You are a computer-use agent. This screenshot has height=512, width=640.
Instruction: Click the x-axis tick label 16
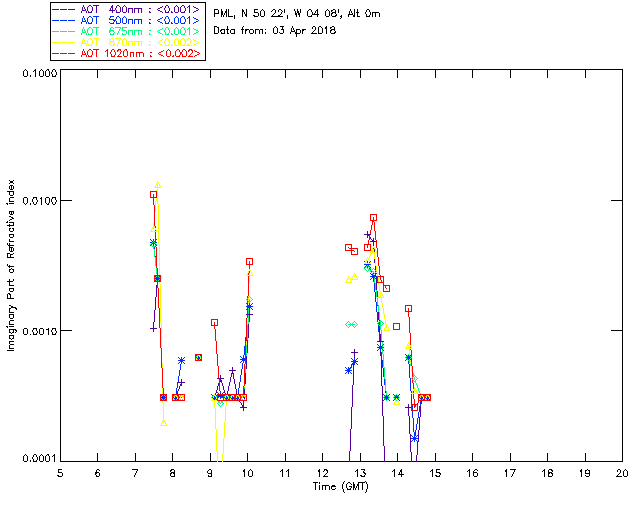point(472,472)
